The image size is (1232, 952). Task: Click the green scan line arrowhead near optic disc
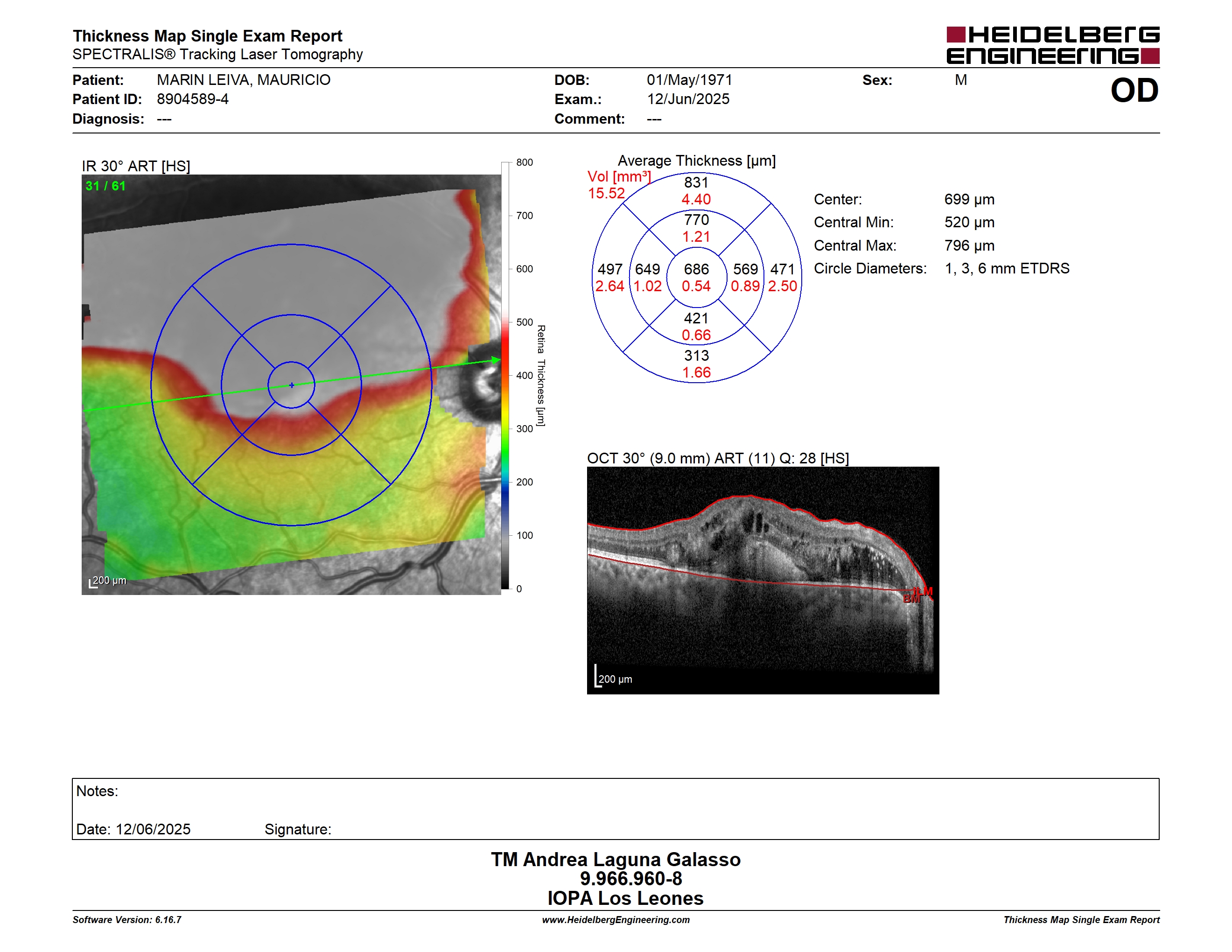496,360
